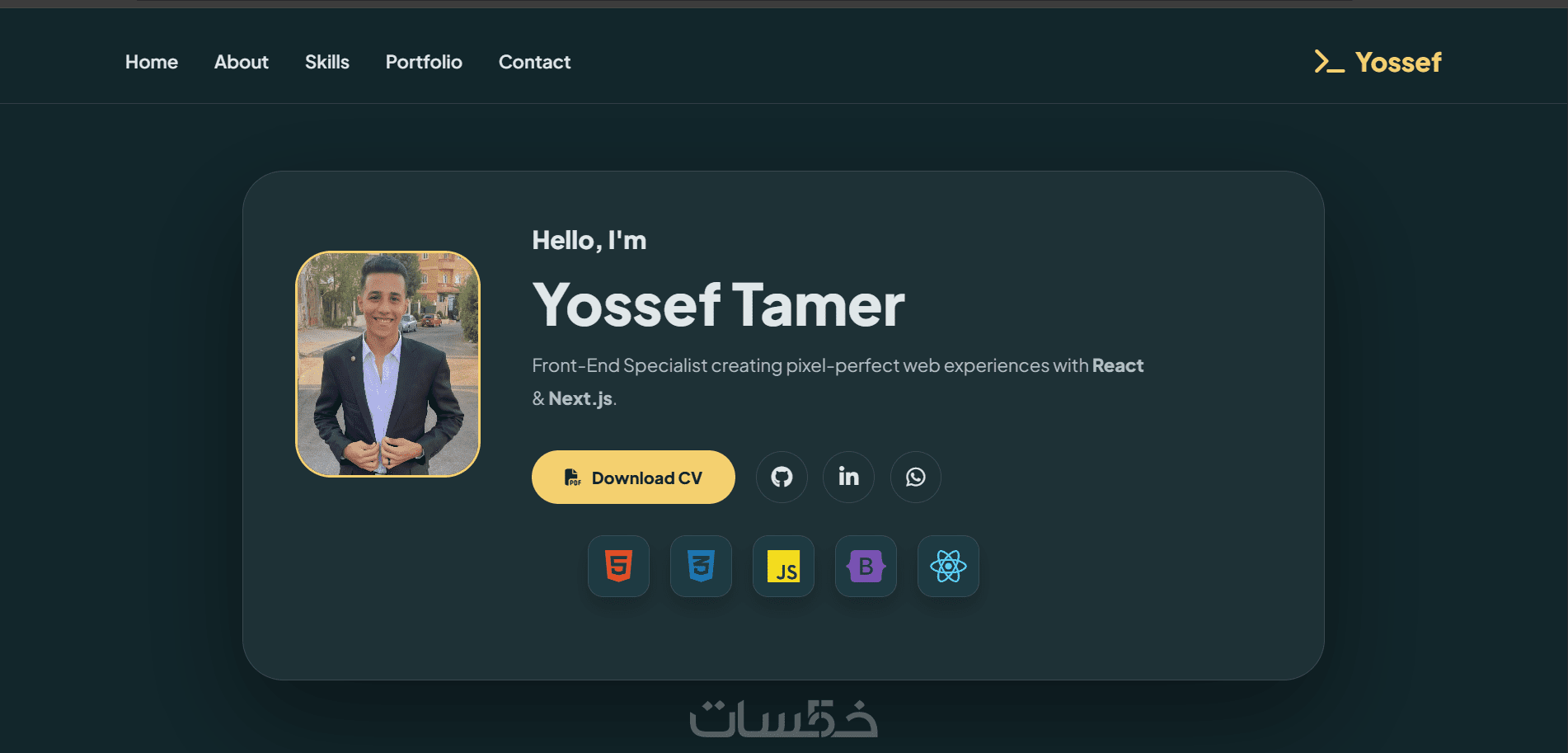Screen dimensions: 1568x753
Task: Click the Yossef Tamer profile photo
Action: click(x=387, y=364)
